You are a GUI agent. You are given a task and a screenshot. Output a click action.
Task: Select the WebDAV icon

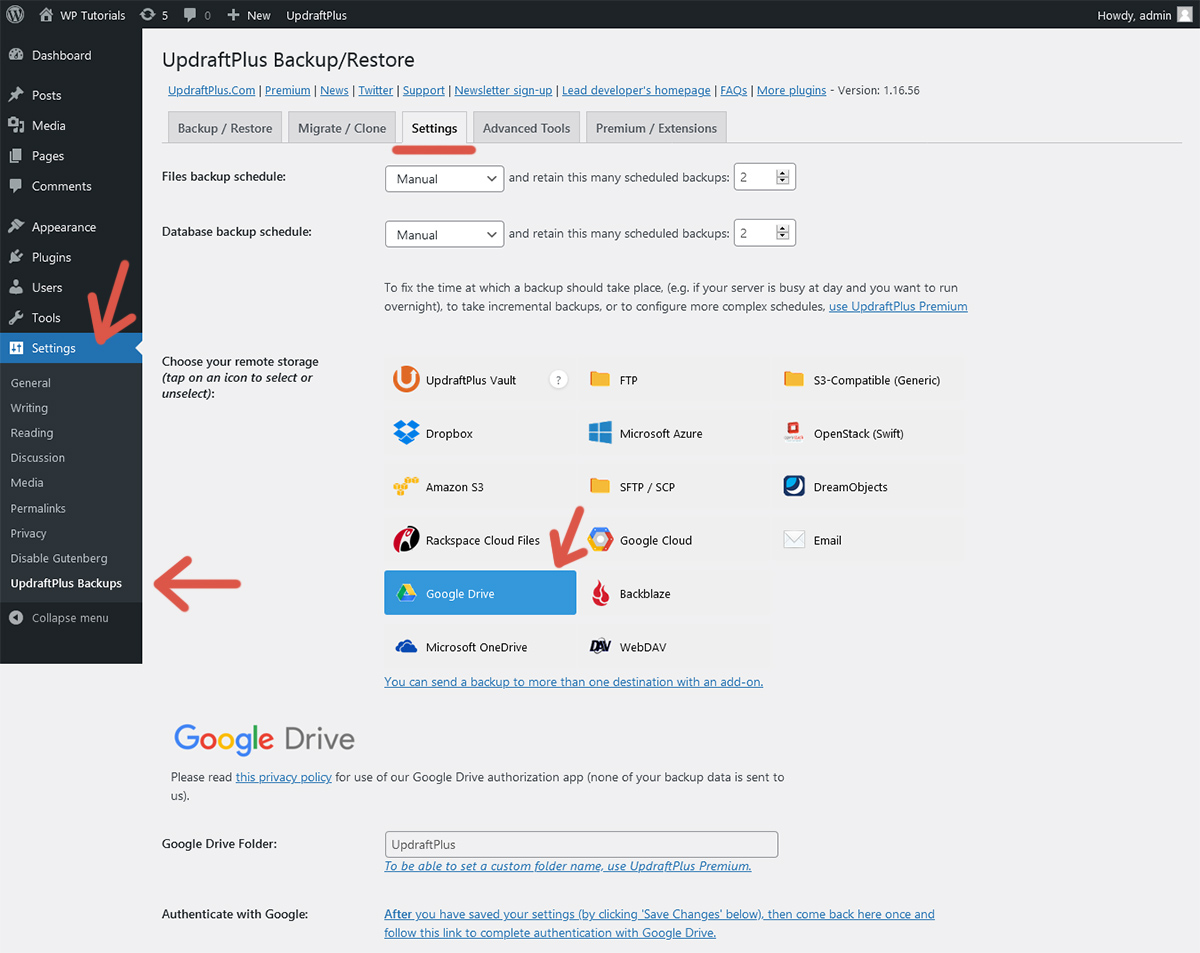point(600,647)
